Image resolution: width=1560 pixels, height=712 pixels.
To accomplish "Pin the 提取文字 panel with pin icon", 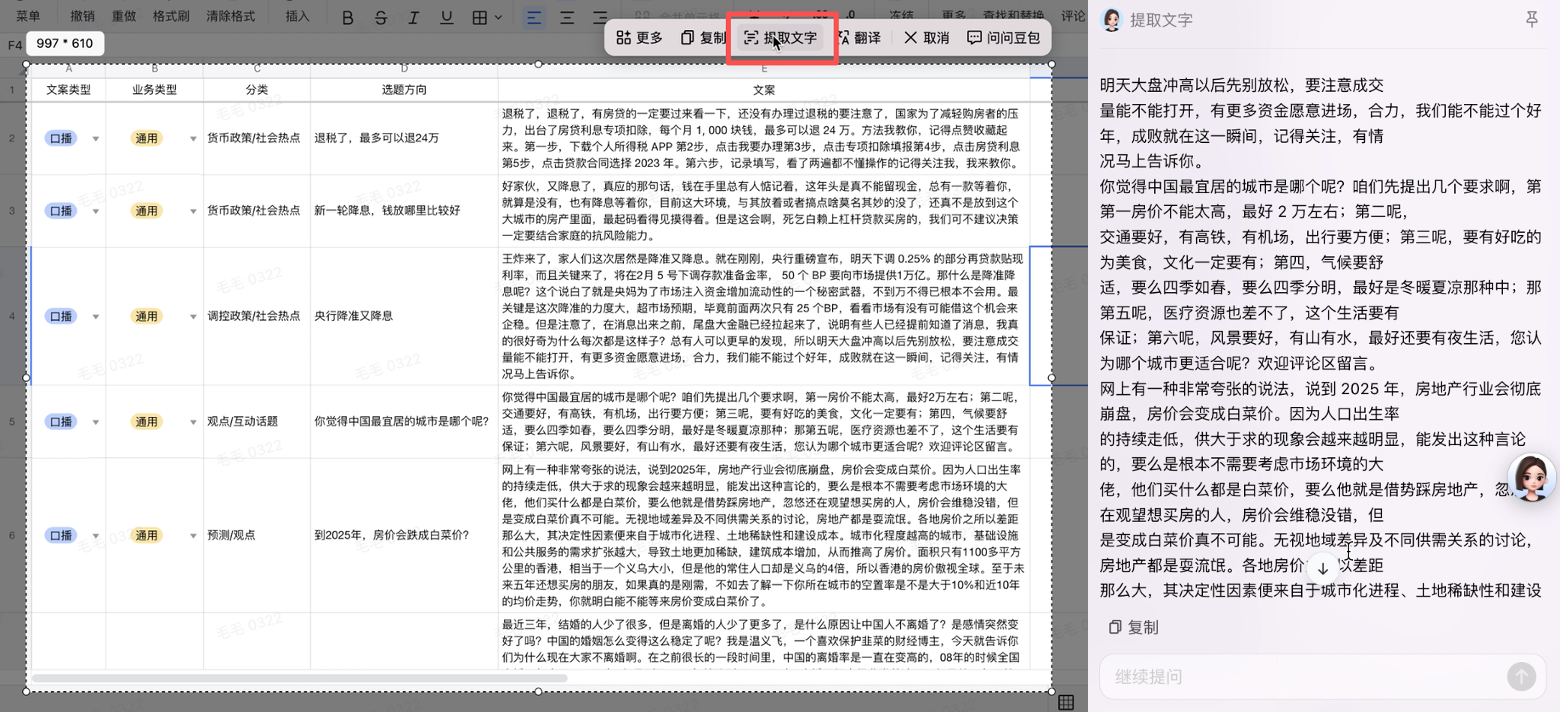I will [x=1532, y=20].
